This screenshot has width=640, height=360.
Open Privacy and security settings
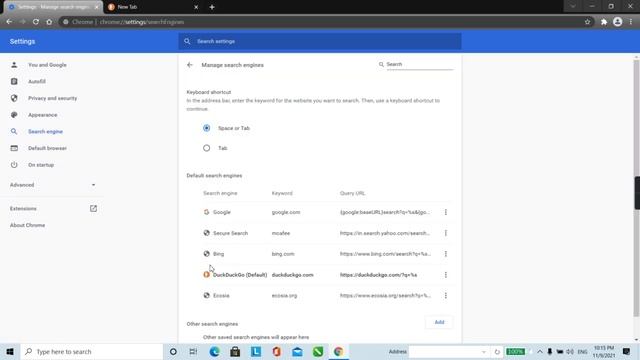pos(53,98)
